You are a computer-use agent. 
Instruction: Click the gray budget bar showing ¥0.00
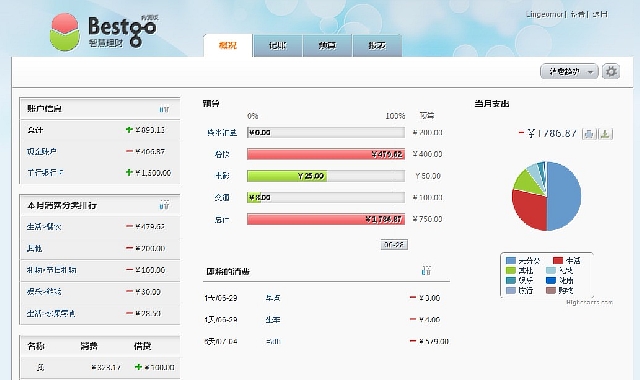coord(326,132)
